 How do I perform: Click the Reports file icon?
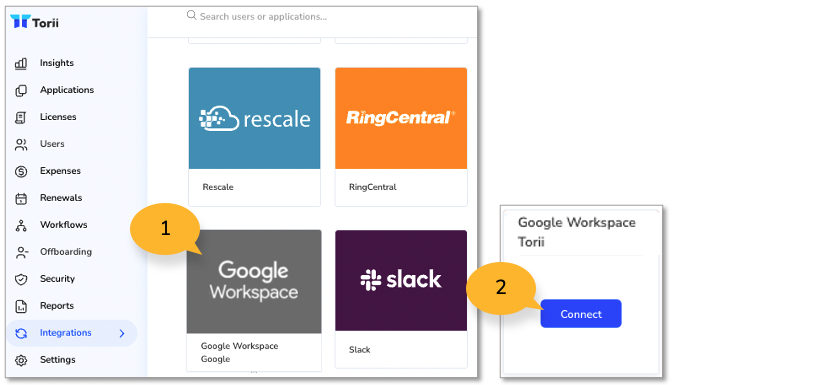[21, 307]
